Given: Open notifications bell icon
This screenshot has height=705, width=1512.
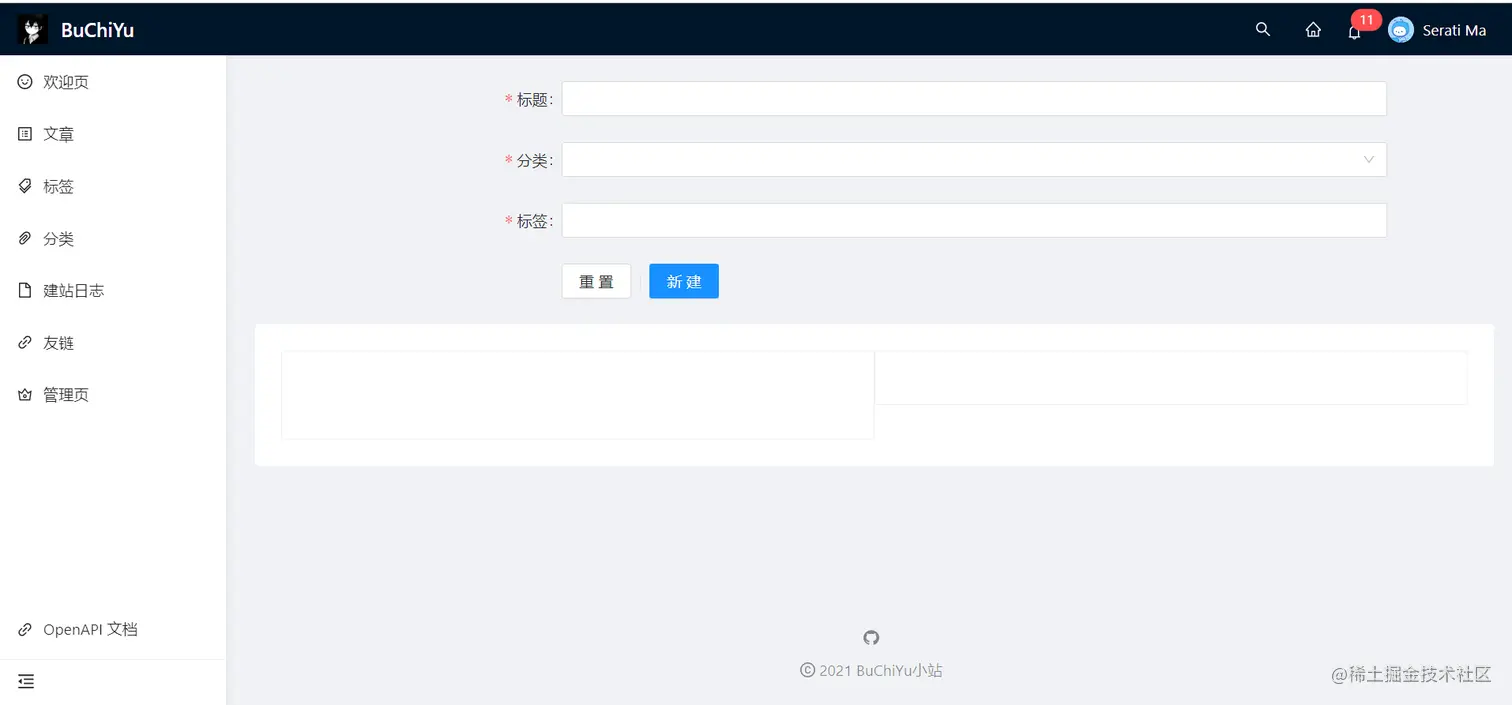Looking at the screenshot, I should pyautogui.click(x=1354, y=31).
